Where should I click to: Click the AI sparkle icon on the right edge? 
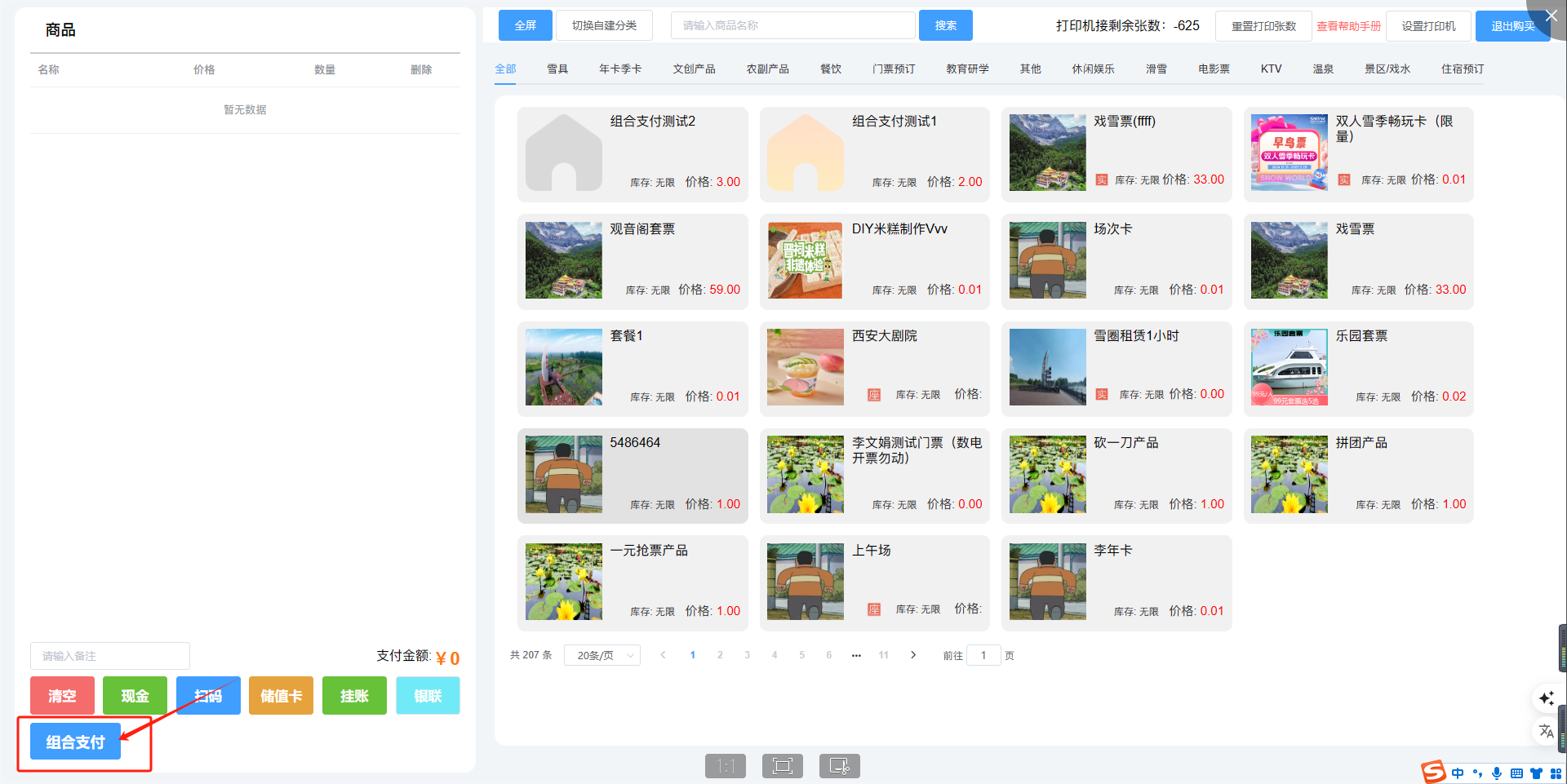[1546, 698]
